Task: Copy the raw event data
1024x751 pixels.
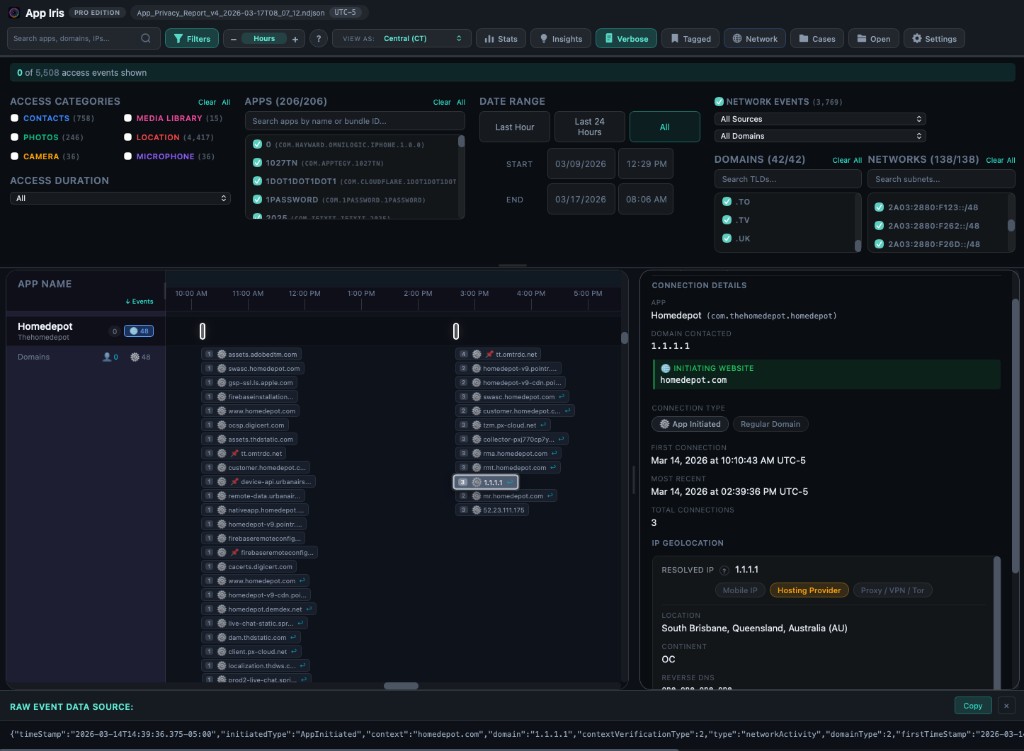Action: click(x=972, y=706)
